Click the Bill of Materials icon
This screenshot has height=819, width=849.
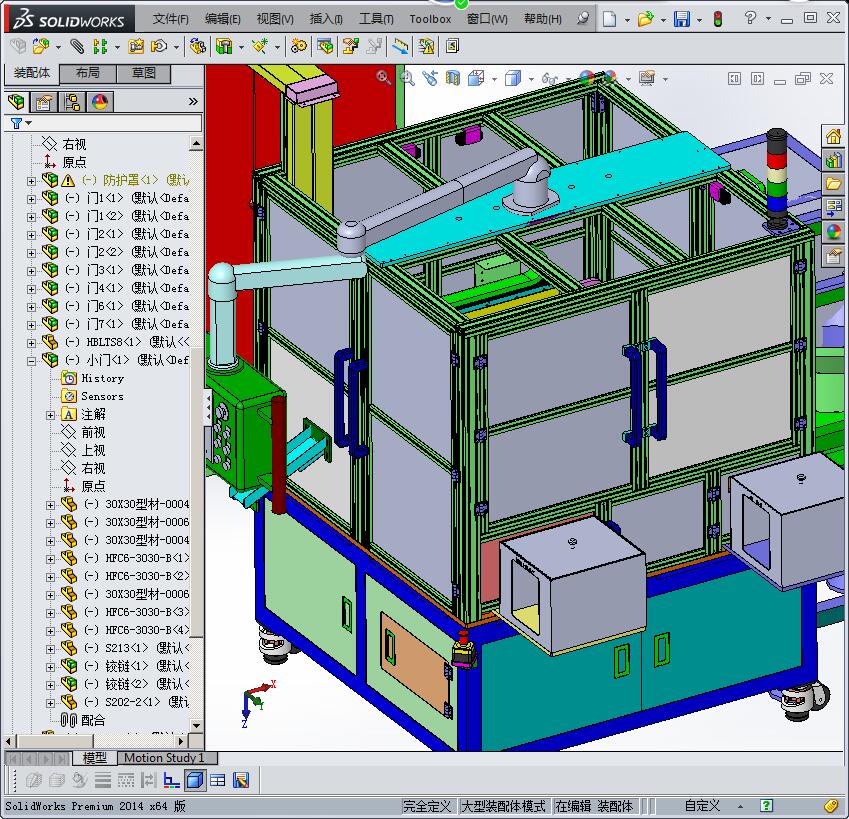[x=325, y=47]
